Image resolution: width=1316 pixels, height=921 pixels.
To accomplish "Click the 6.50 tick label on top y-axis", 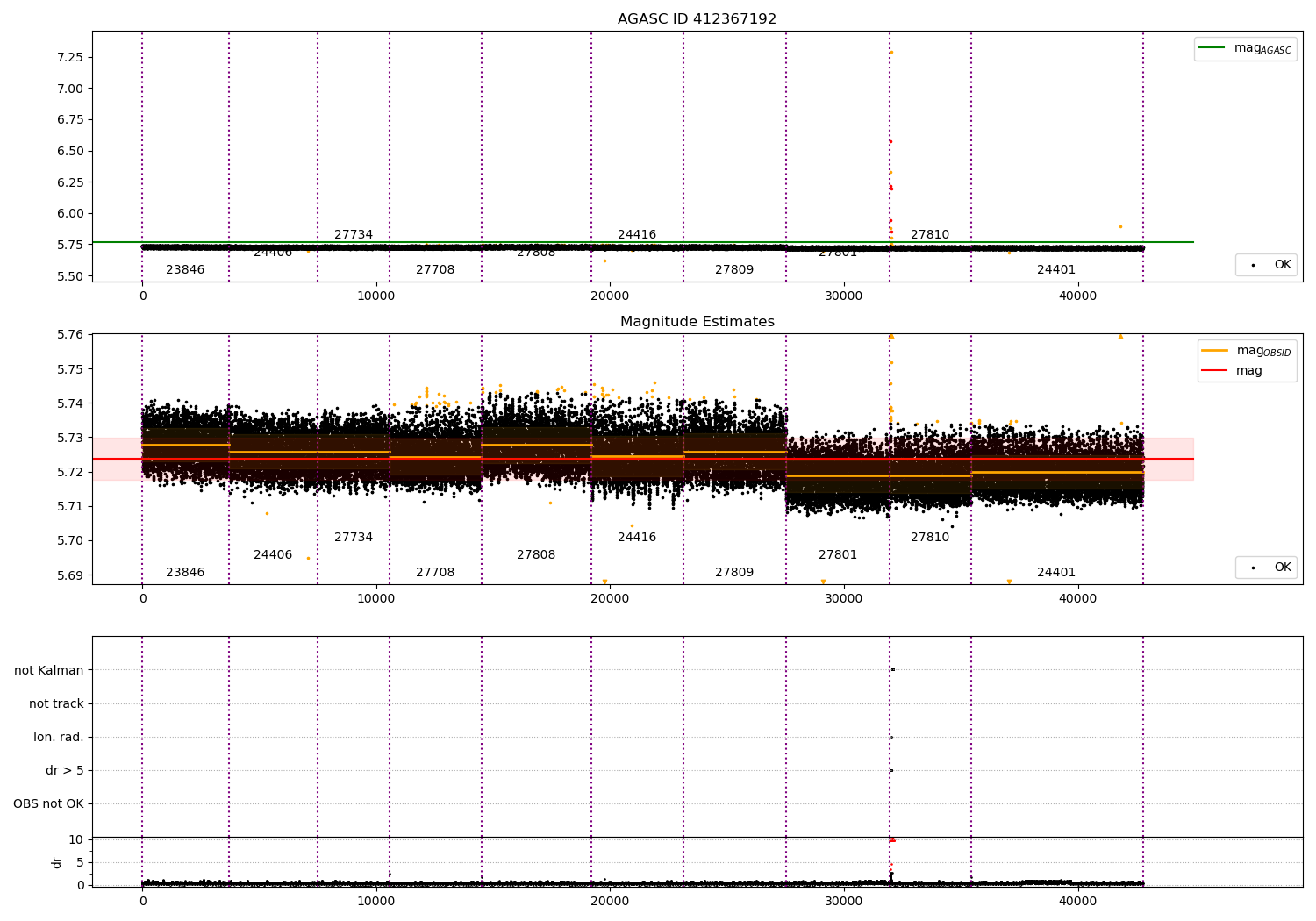I will [69, 151].
